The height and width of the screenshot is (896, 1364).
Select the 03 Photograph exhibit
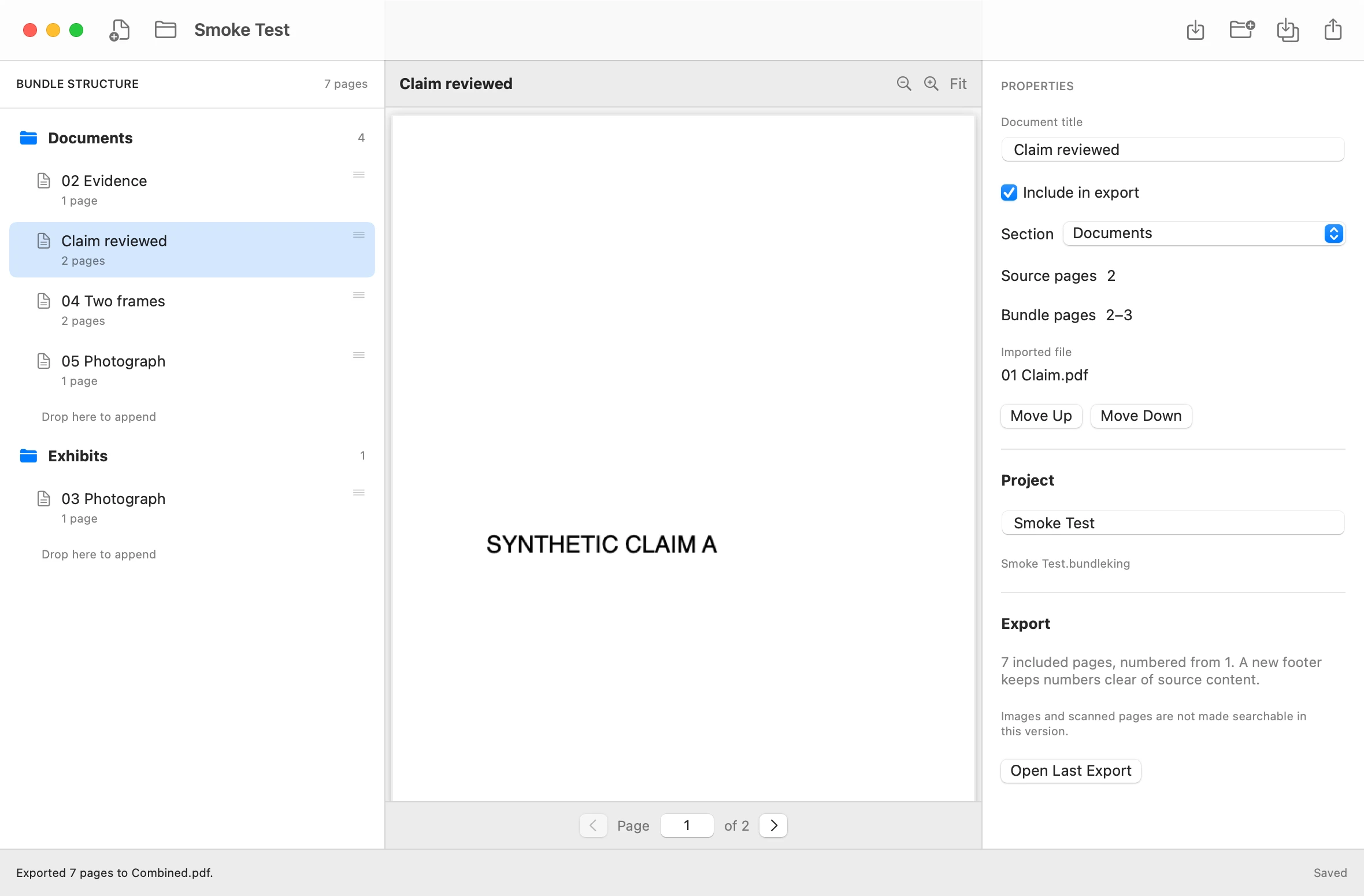point(192,508)
